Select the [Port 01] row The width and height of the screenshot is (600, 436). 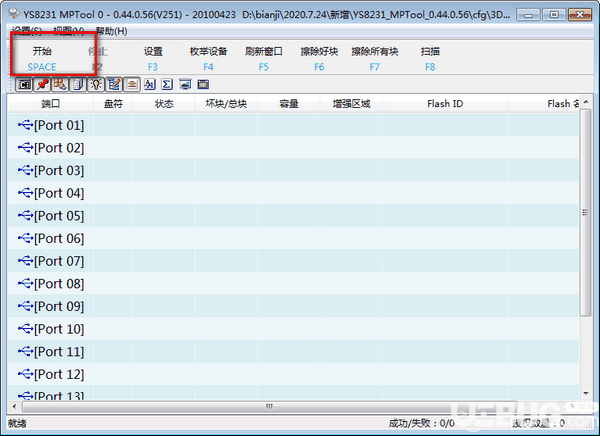coord(293,125)
